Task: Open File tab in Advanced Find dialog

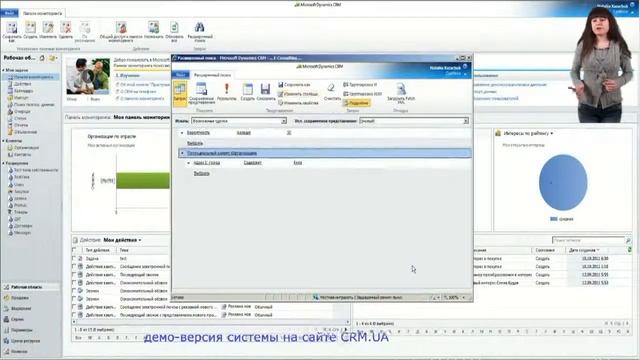Action: pyautogui.click(x=180, y=75)
